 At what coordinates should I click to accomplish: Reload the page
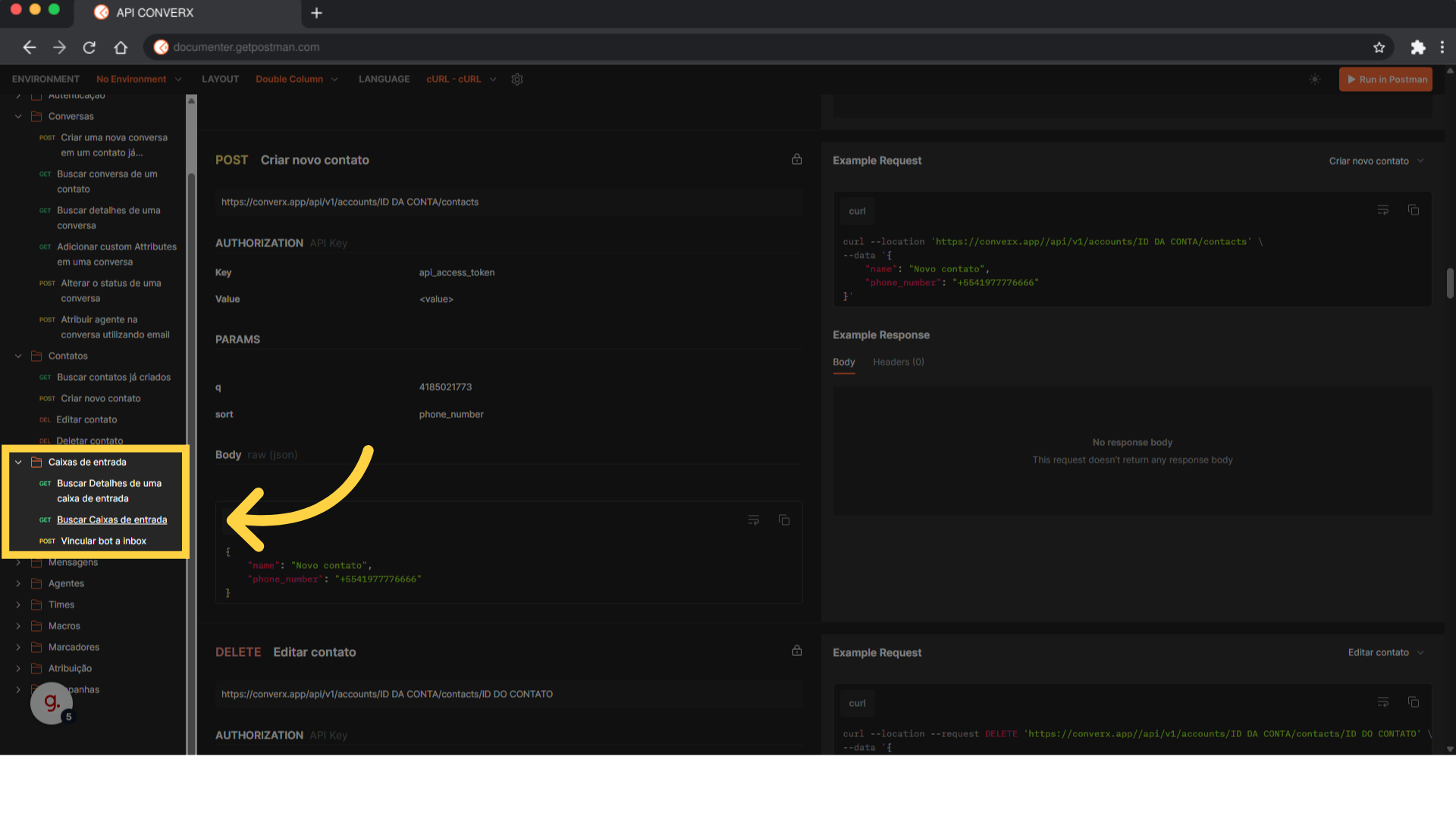point(89,47)
